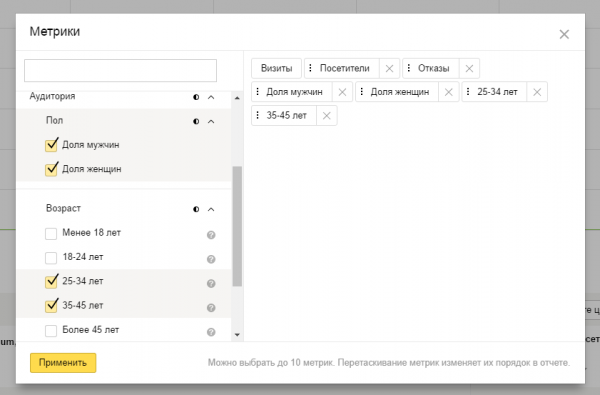
Task: Click the Пол heading label
Action: 54,120
